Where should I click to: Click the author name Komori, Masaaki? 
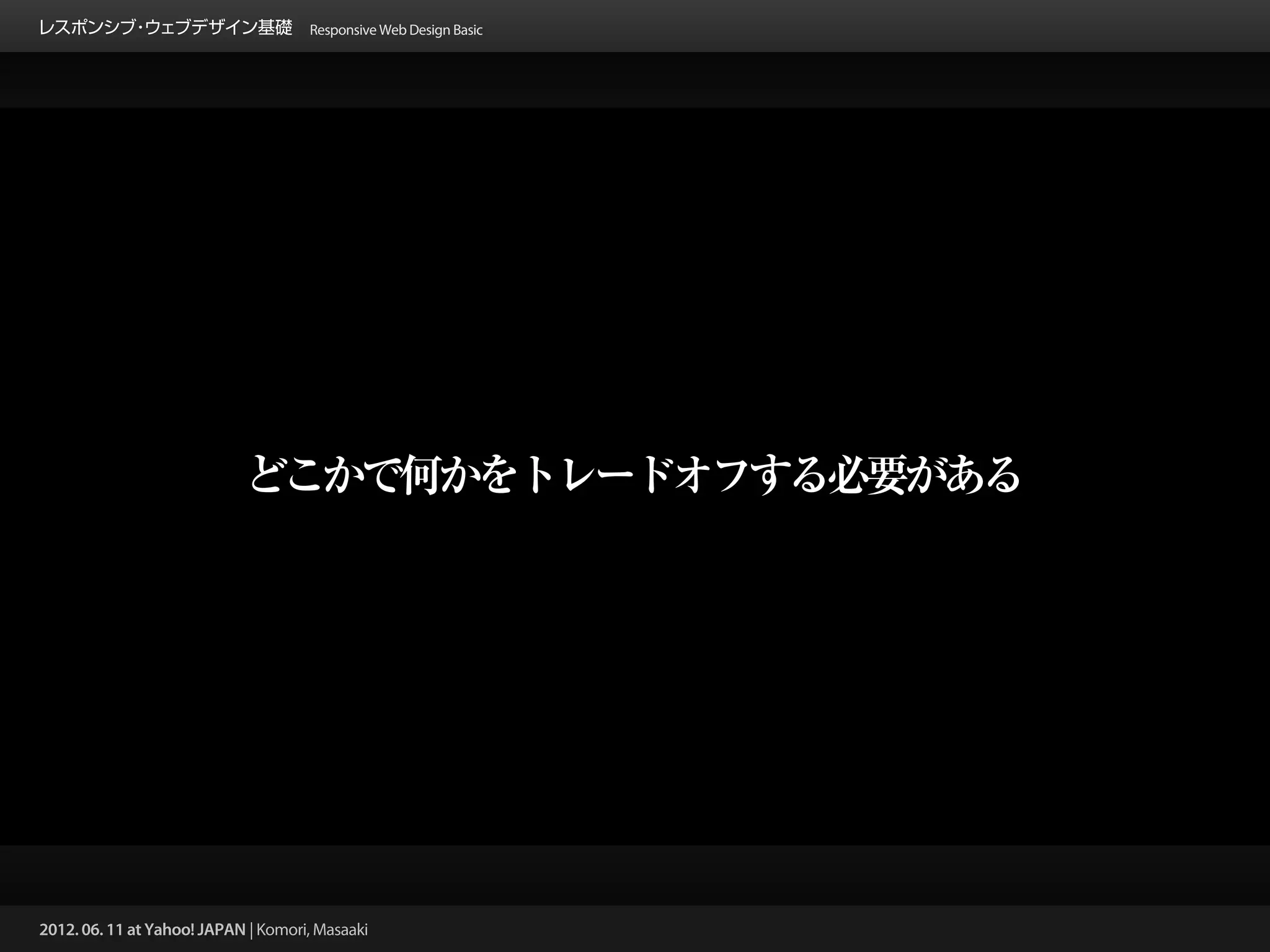pyautogui.click(x=312, y=930)
